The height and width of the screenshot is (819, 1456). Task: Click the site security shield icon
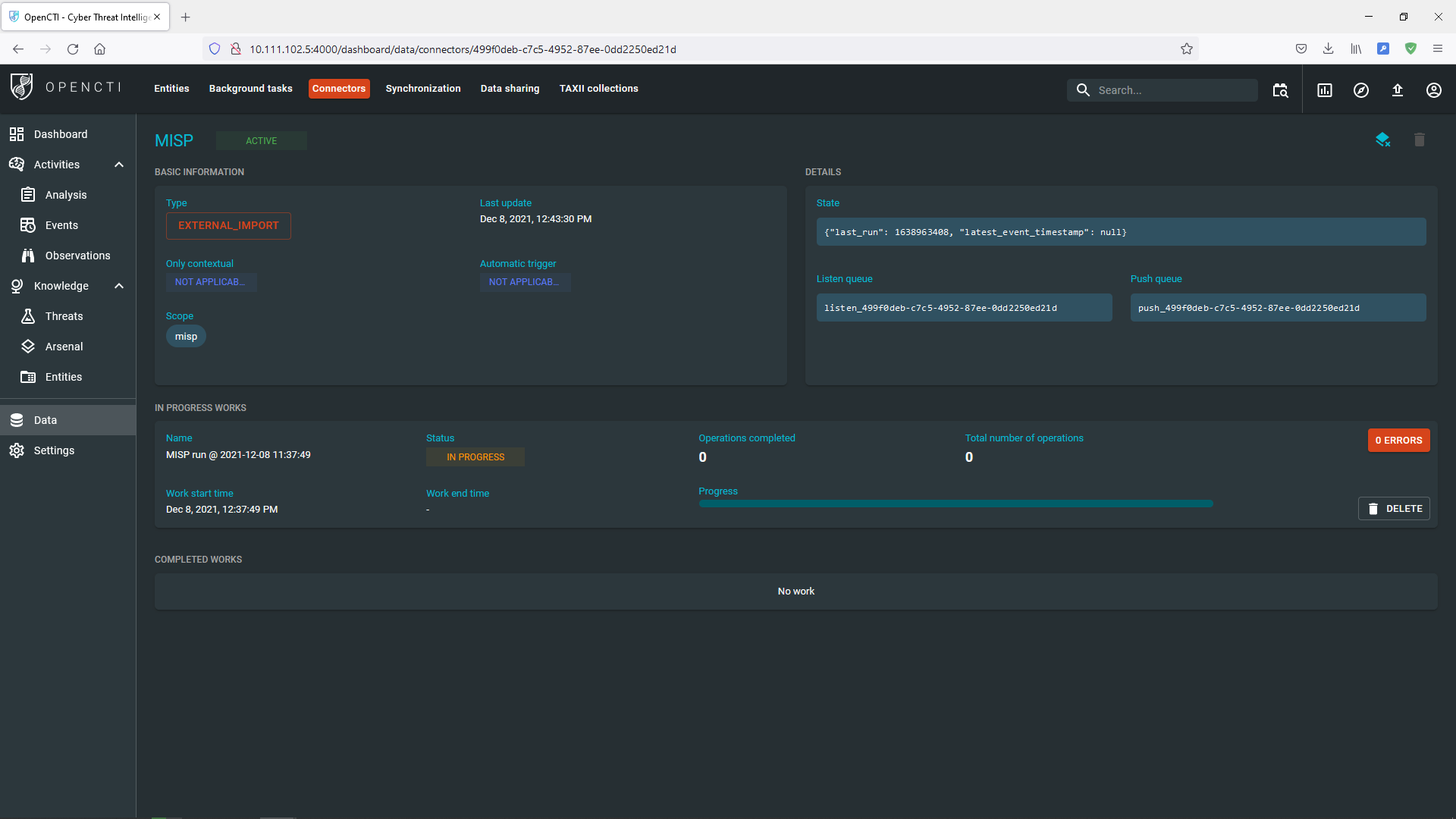point(215,49)
